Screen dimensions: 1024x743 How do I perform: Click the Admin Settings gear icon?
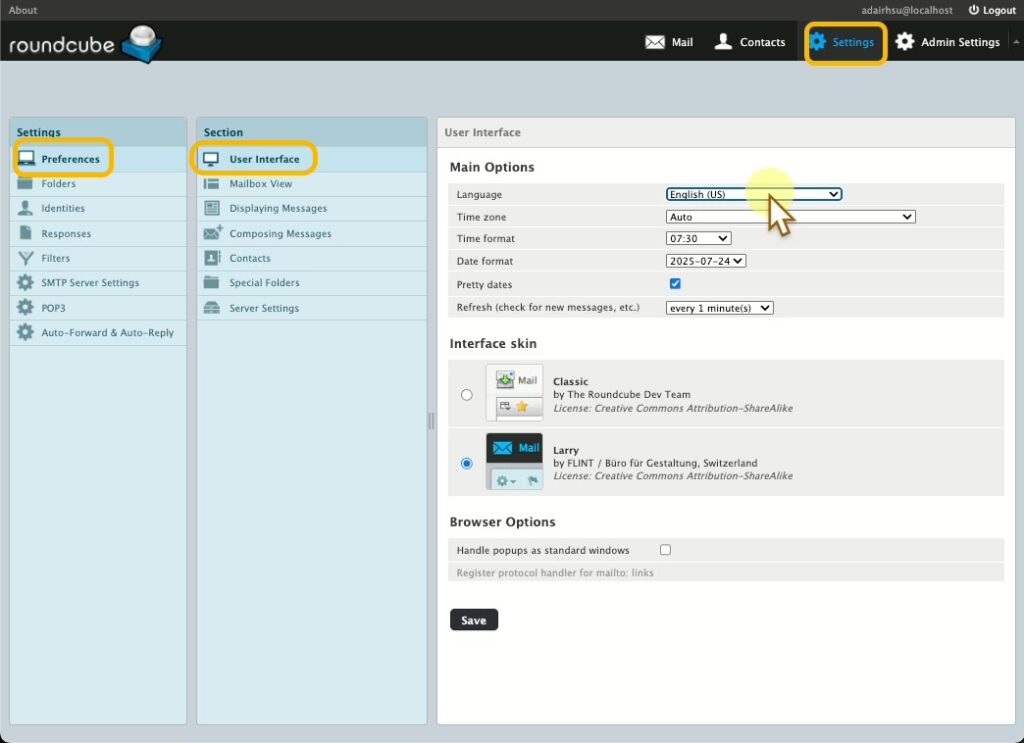[904, 41]
